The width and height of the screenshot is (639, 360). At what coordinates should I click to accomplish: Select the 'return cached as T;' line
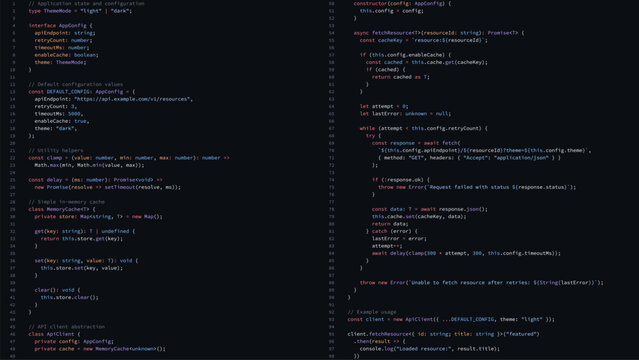coord(401,77)
